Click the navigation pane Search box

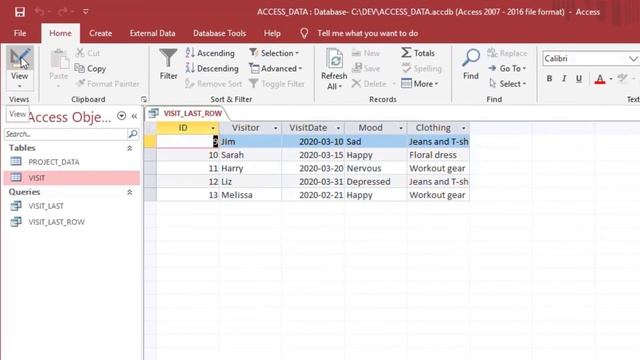(x=65, y=134)
